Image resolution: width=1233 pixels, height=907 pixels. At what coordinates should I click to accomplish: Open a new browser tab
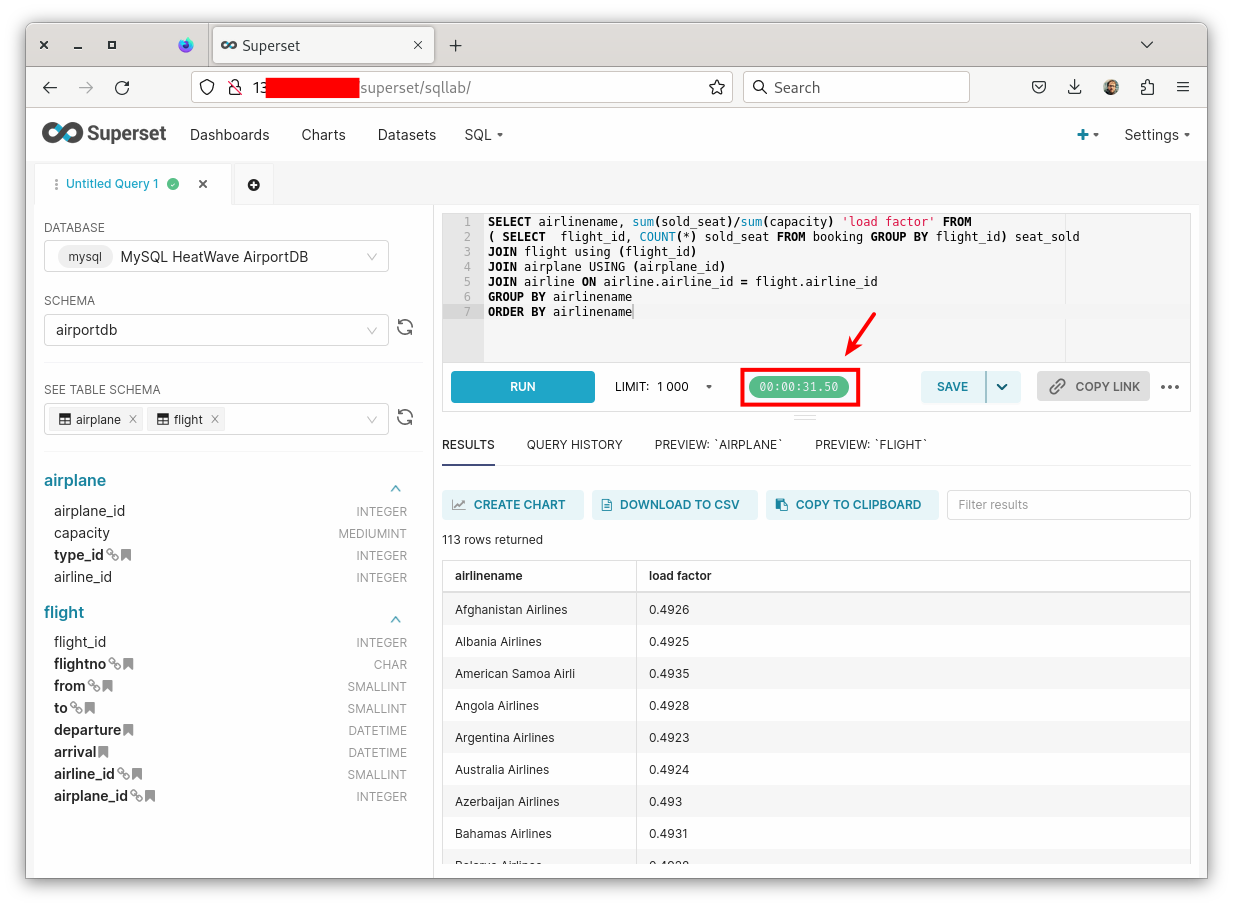[456, 45]
